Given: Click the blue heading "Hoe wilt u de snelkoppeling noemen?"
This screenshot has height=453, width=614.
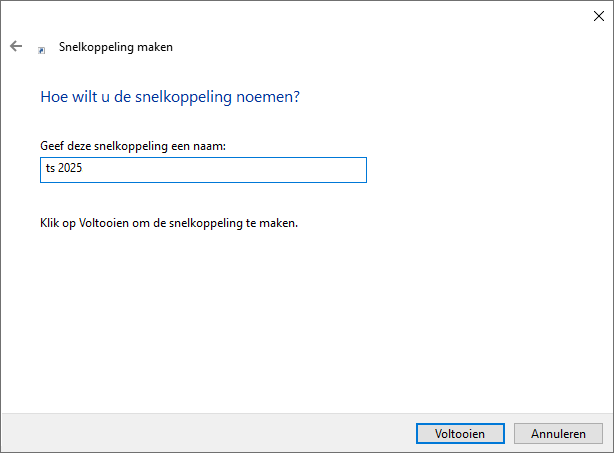Looking at the screenshot, I should pos(170,97).
